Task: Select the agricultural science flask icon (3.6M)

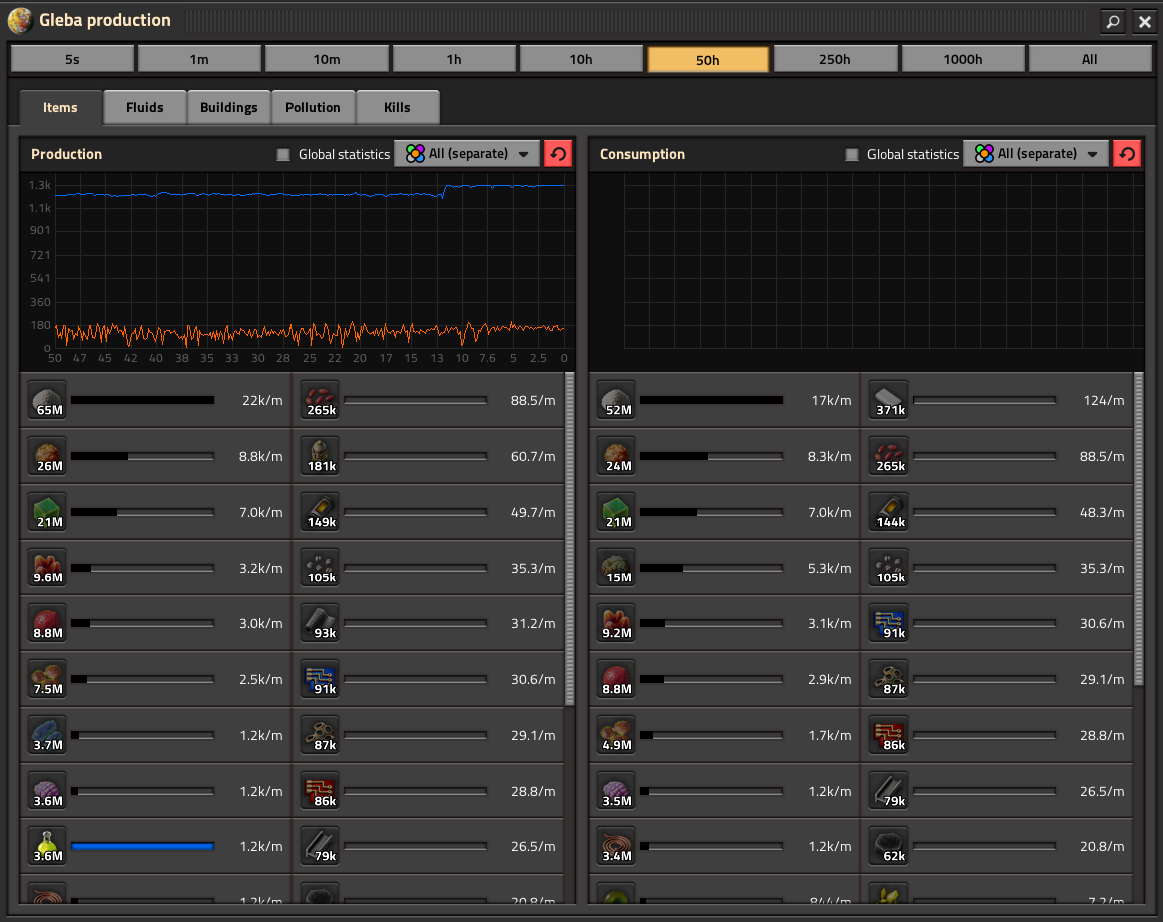Action: (48, 846)
